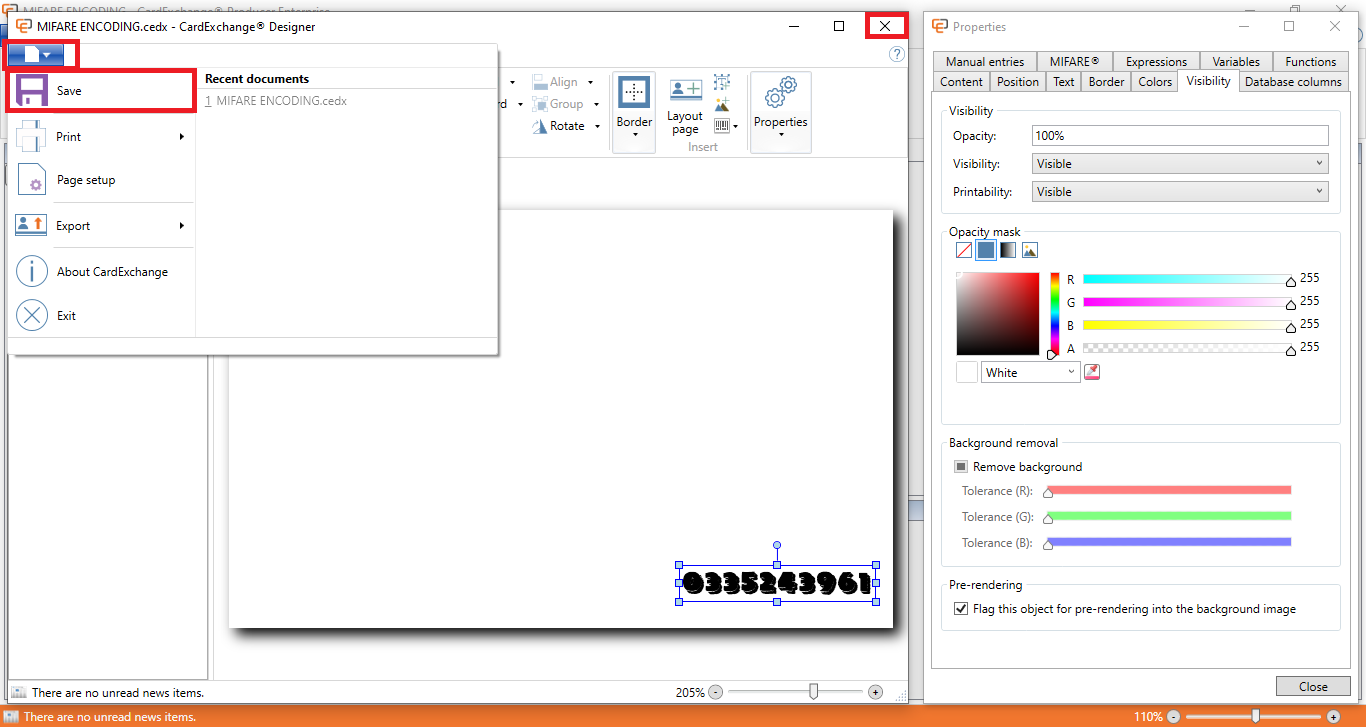This screenshot has width=1366, height=727.
Task: Open the Text tab in Properties
Action: pyautogui.click(x=1063, y=82)
